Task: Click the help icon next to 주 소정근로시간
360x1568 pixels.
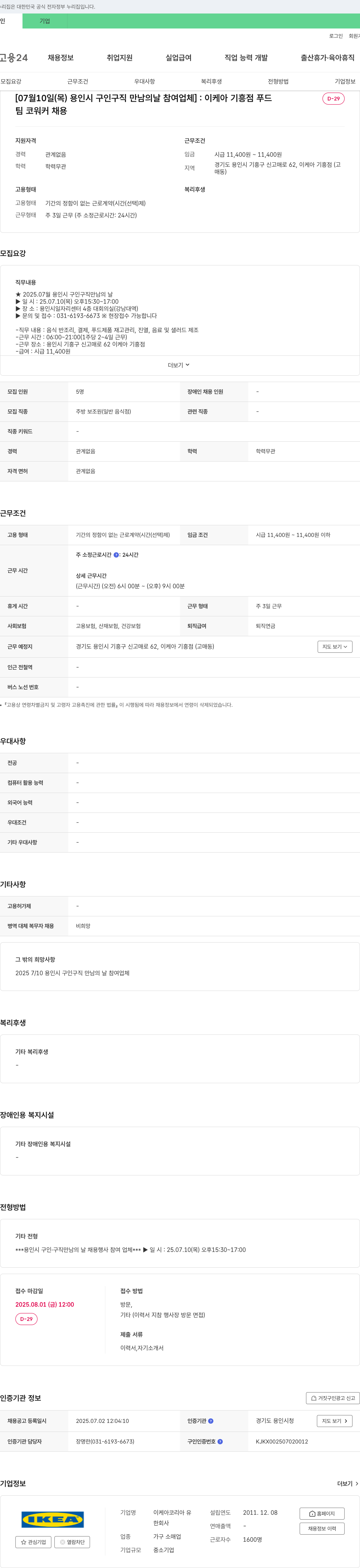Action: pos(116,555)
